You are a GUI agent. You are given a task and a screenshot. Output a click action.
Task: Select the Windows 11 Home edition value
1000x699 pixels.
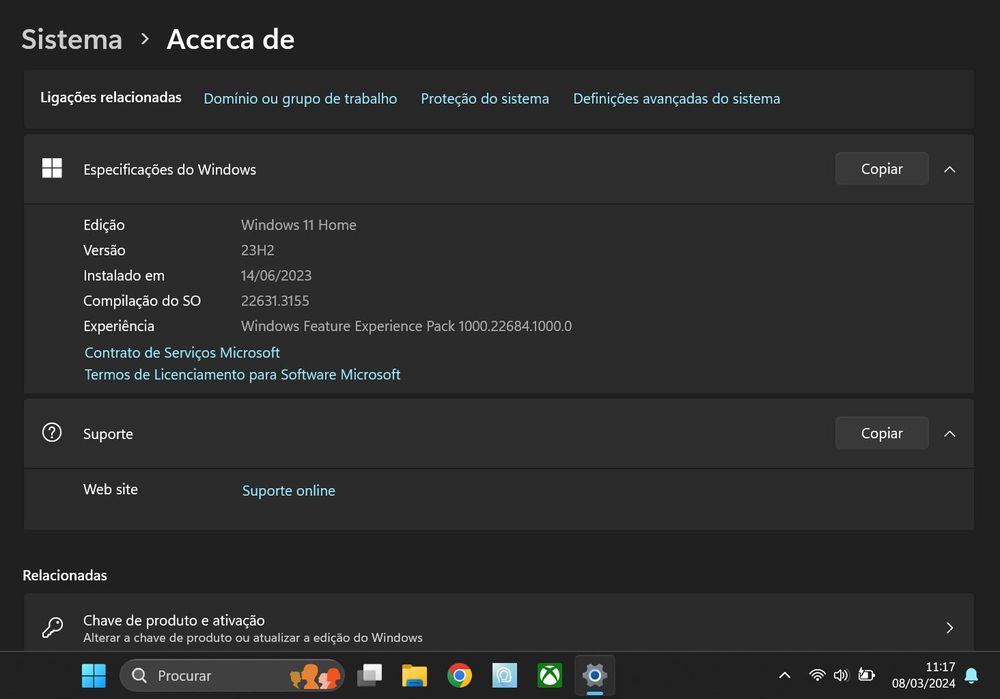[x=298, y=225]
